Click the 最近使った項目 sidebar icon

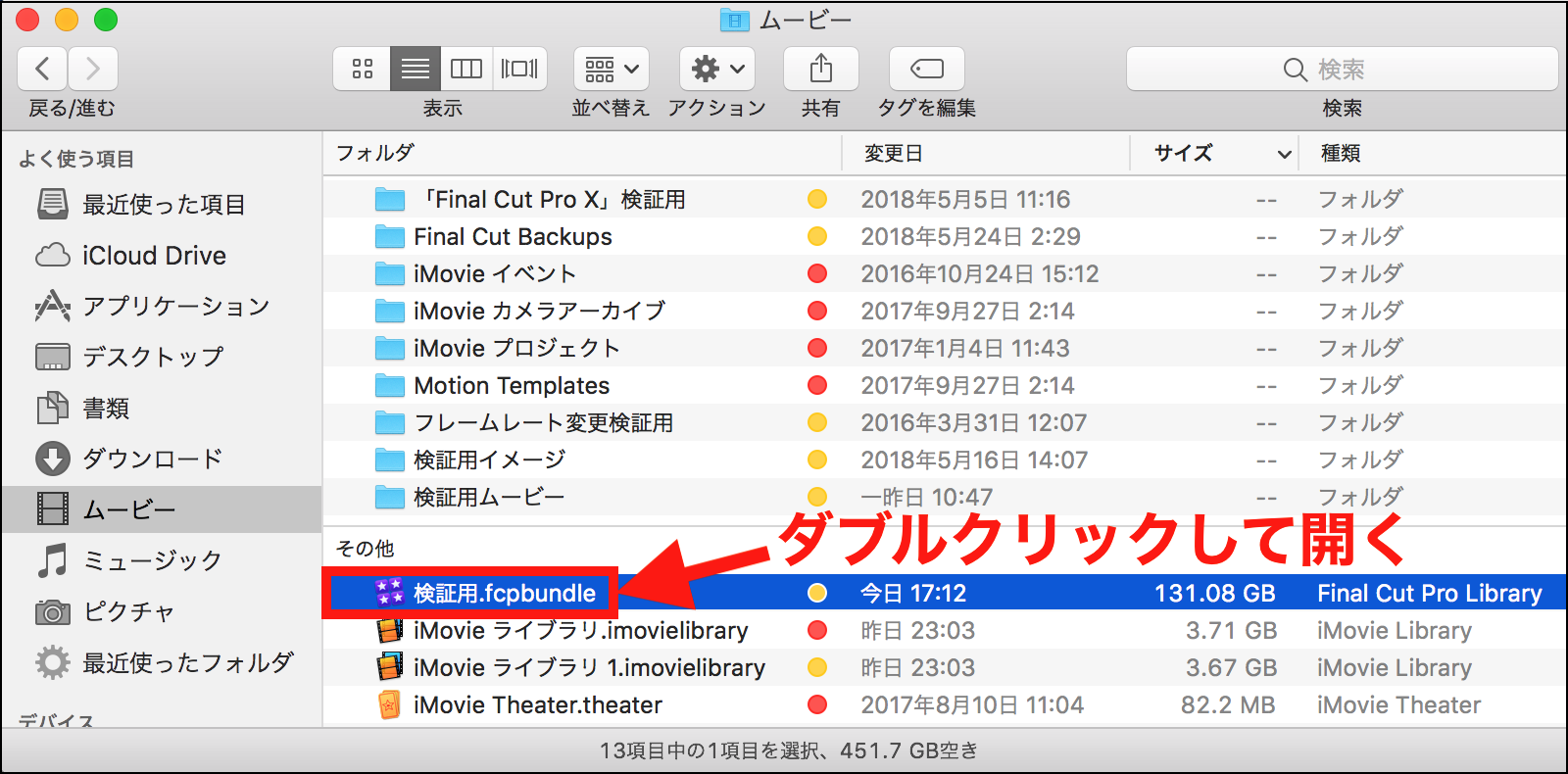tap(53, 204)
